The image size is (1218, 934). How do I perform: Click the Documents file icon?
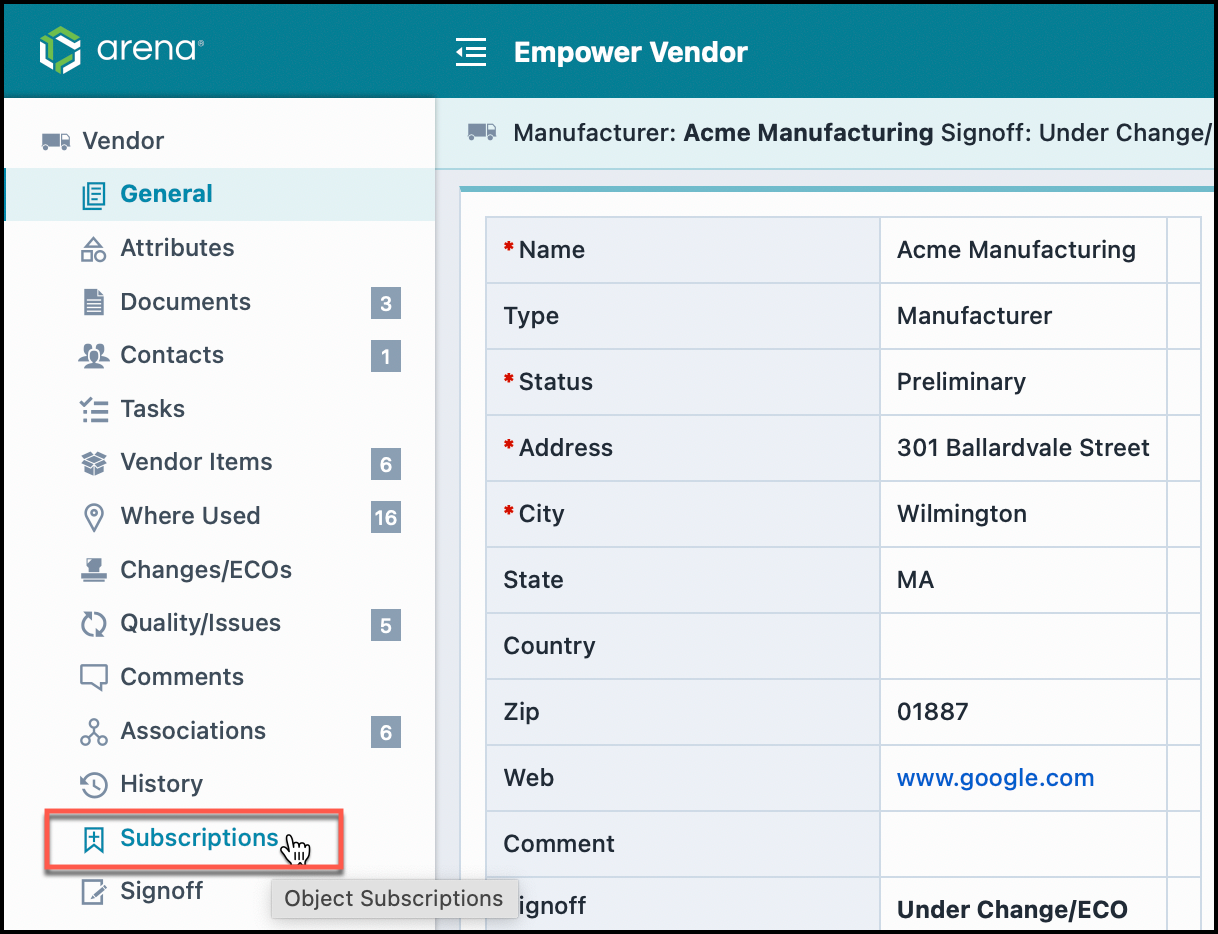click(x=93, y=302)
